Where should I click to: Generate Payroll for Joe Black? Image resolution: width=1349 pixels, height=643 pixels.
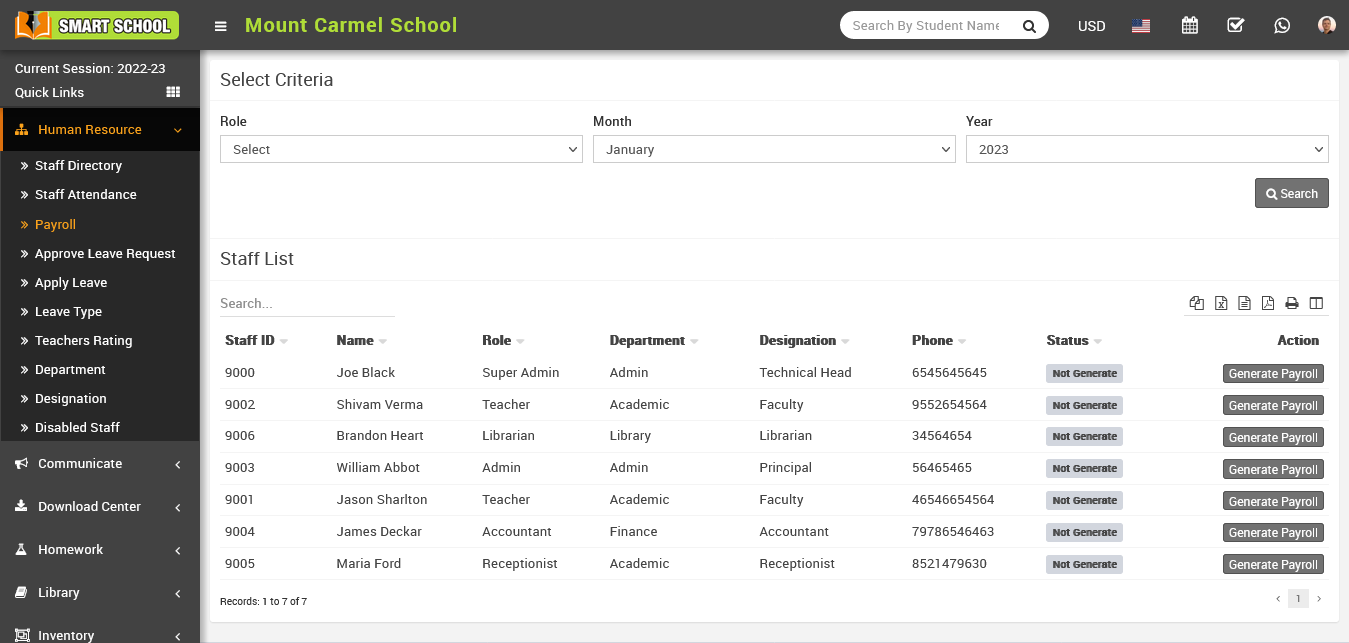tap(1272, 374)
